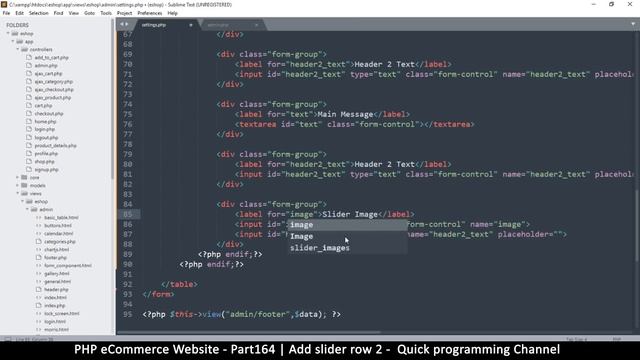Viewport: 640px width, 360px height.
Task: Open the View menu
Action: coord(74,13)
